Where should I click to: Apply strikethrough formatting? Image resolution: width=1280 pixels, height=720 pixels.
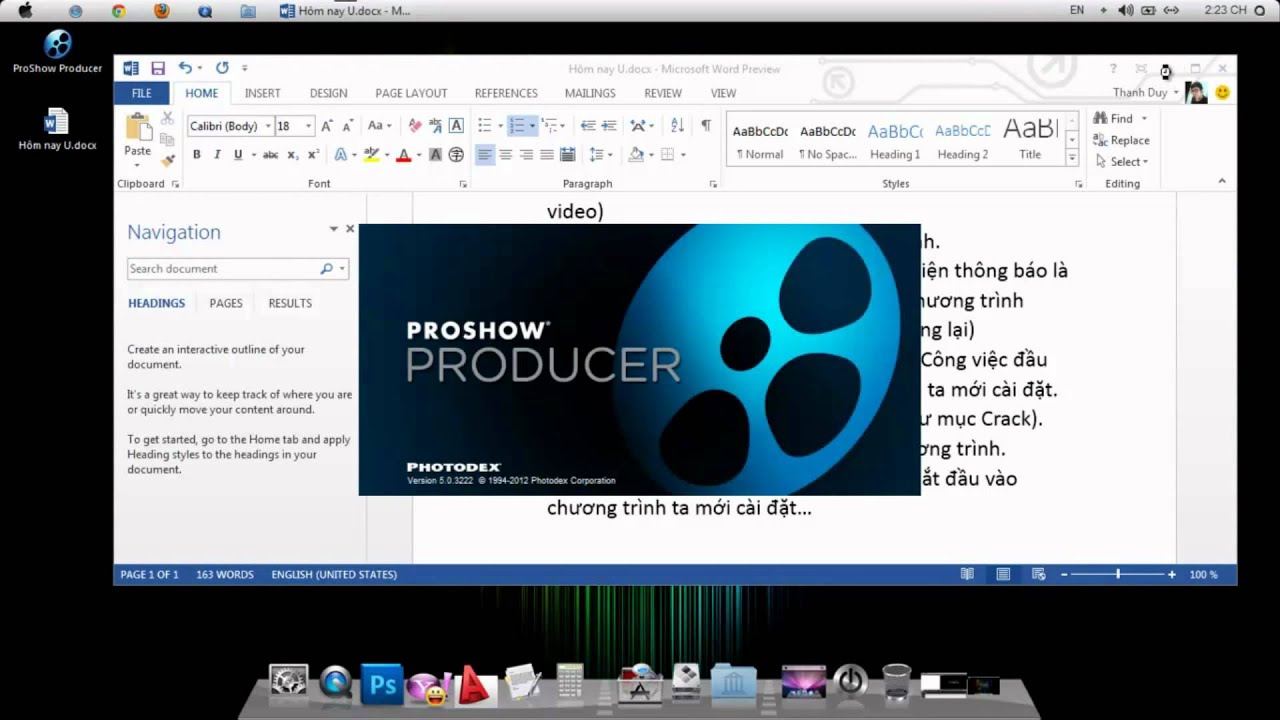(x=270, y=155)
